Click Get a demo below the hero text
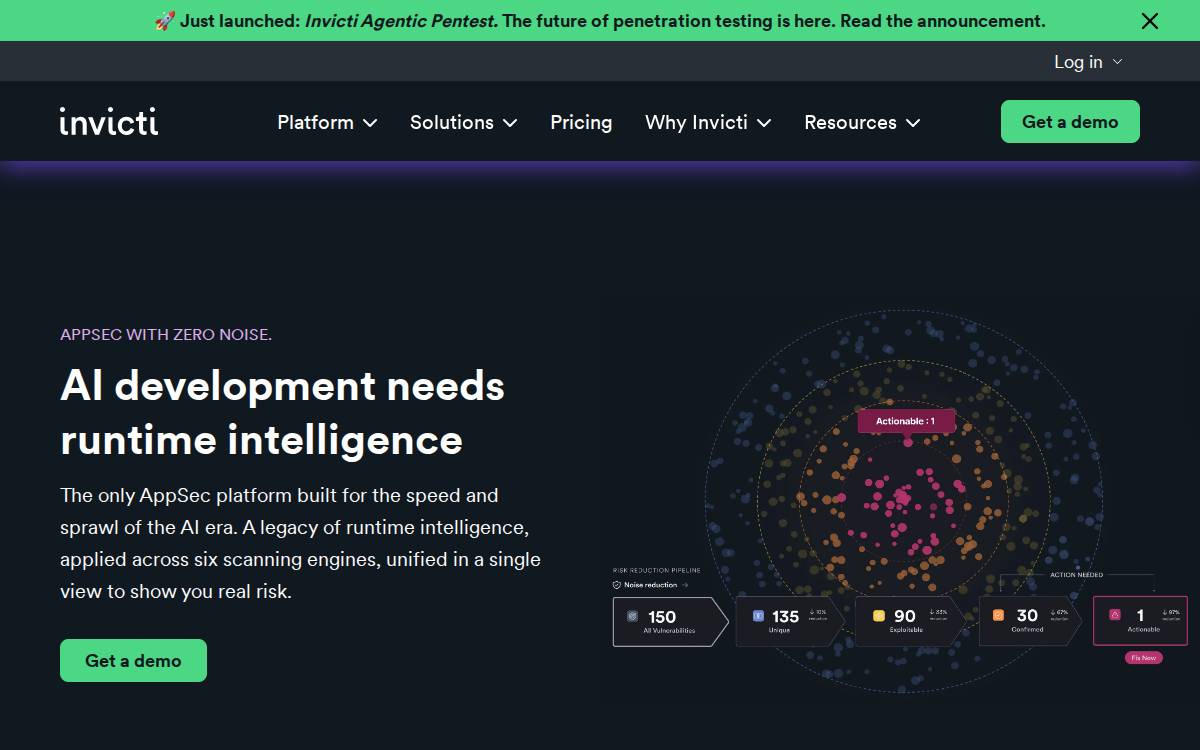1200x750 pixels. (x=133, y=660)
